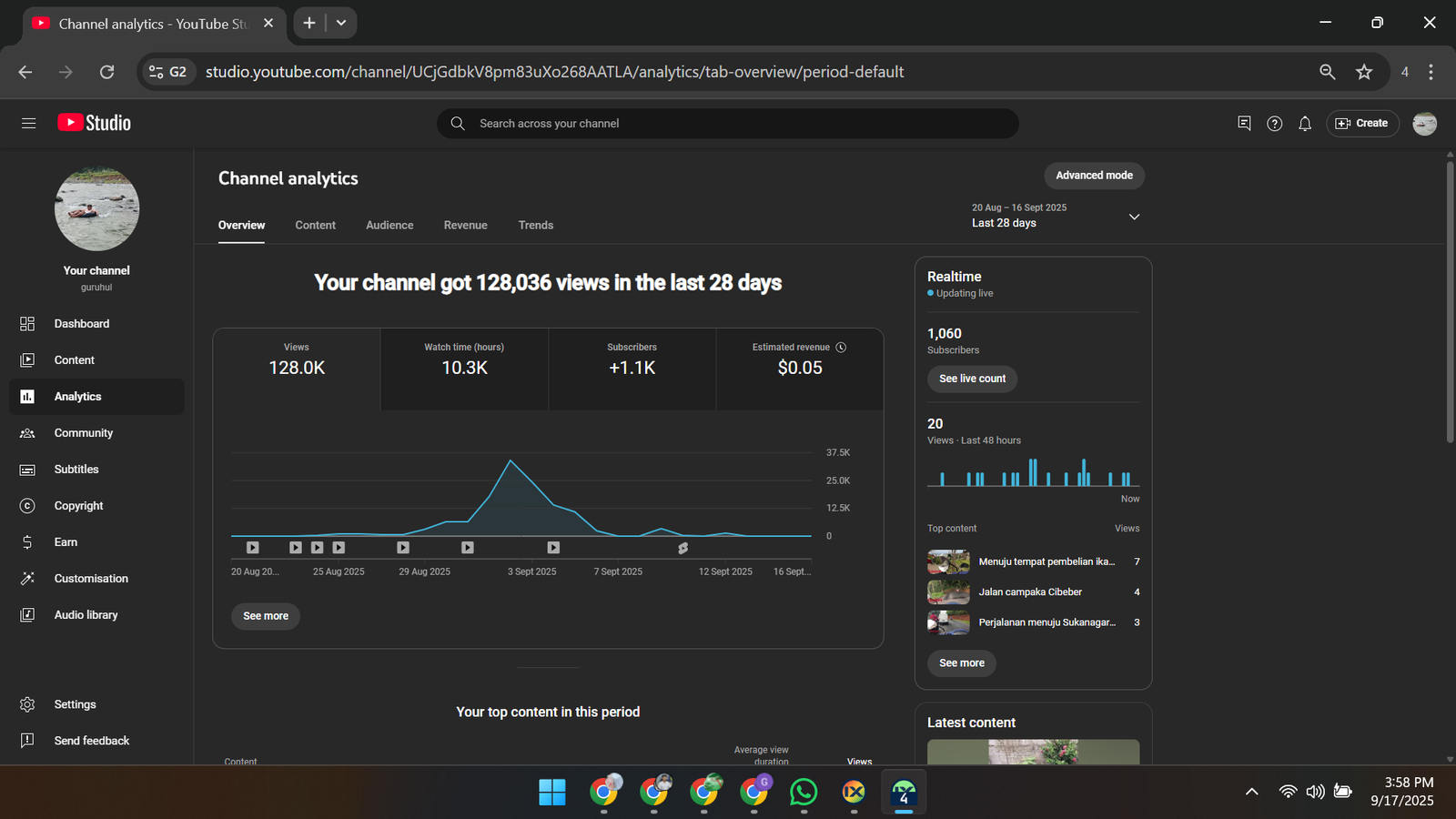Image resolution: width=1456 pixels, height=819 pixels.
Task: Switch to the Audience tab
Action: click(389, 226)
